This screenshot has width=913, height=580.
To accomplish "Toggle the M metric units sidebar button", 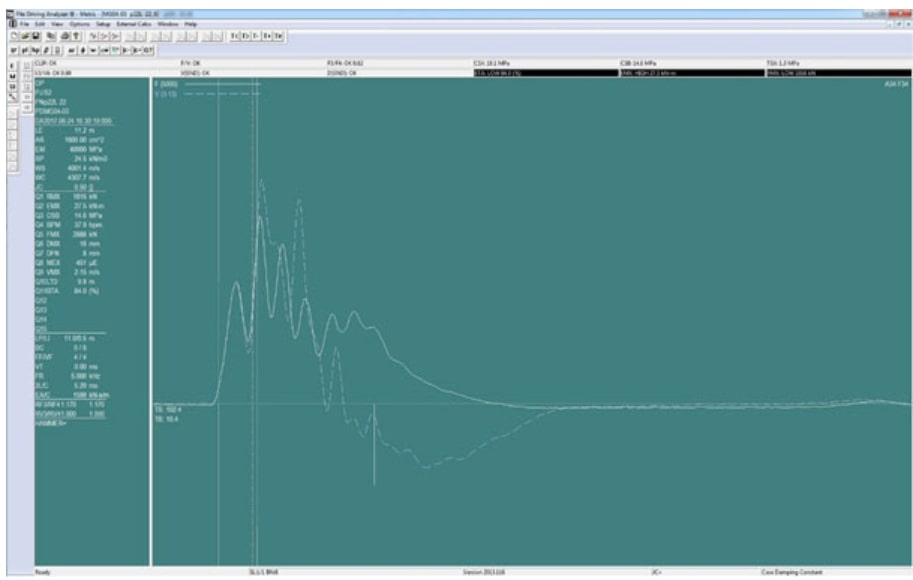I will [x=12, y=74].
